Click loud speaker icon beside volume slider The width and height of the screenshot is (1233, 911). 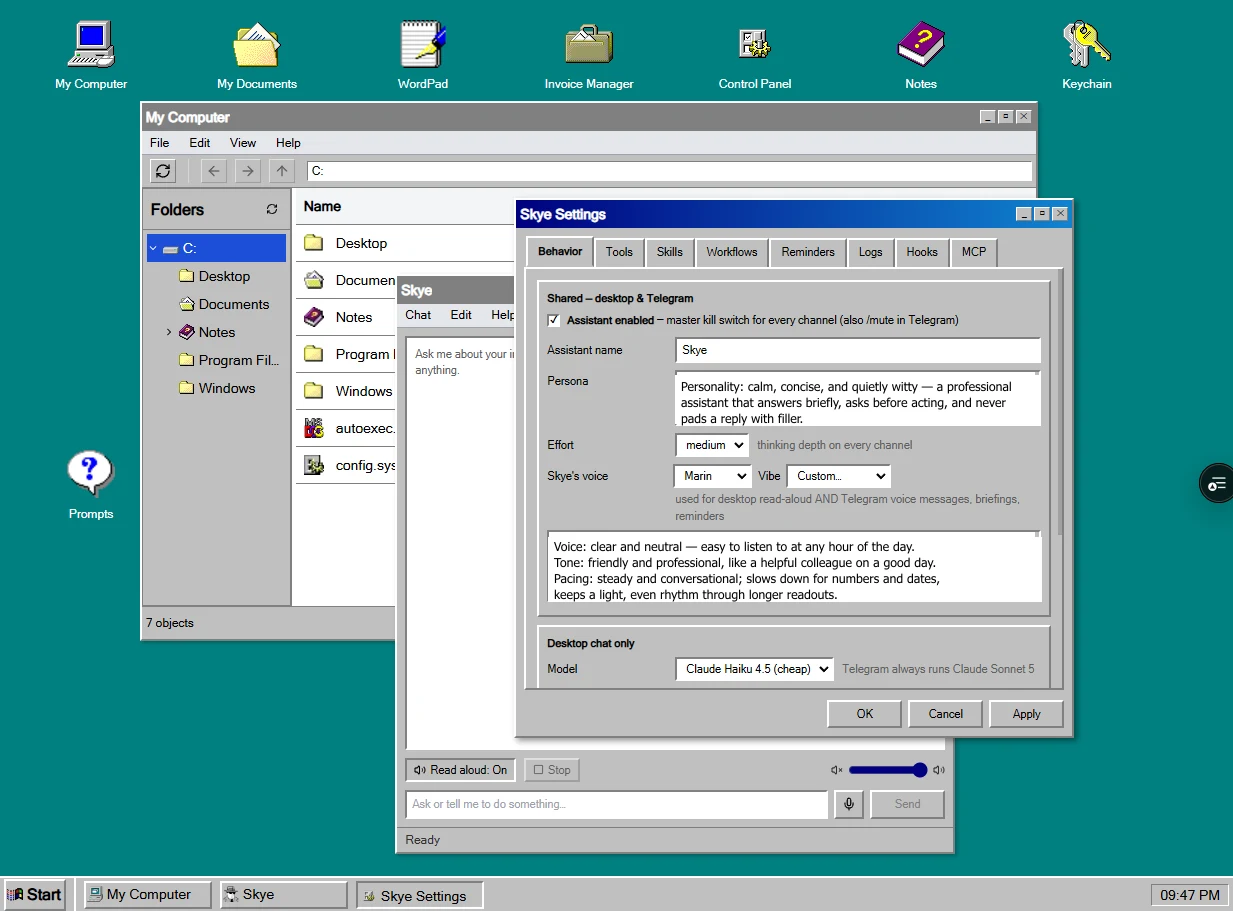pyautogui.click(x=938, y=770)
